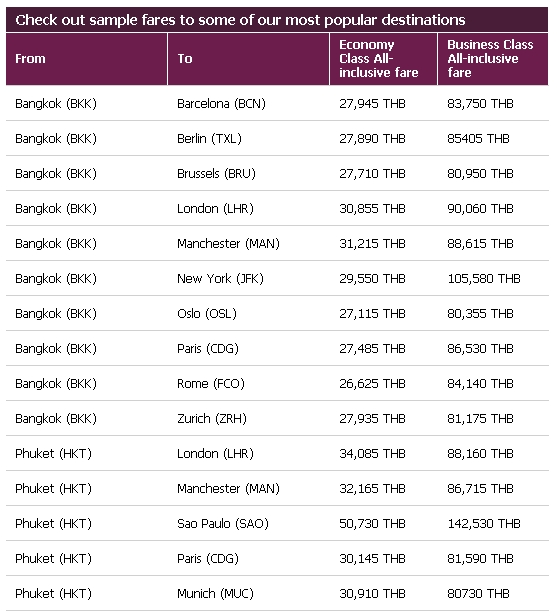The height and width of the screenshot is (616, 557).
Task: Click the Zurich (ZRH) destination
Action: tap(212, 418)
